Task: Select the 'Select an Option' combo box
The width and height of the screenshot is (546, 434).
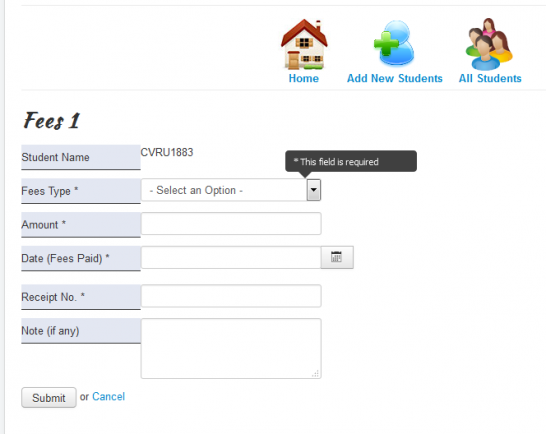Action: pos(231,190)
